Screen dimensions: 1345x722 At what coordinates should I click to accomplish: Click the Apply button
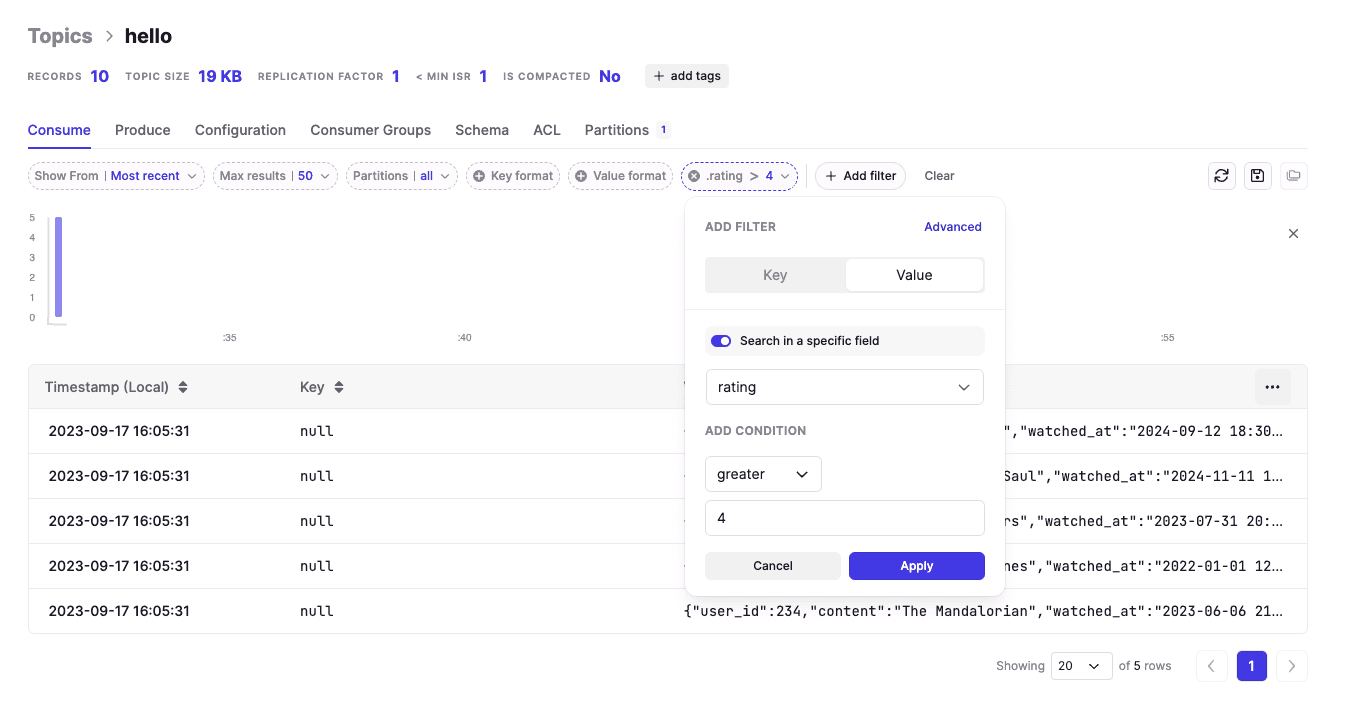click(916, 566)
